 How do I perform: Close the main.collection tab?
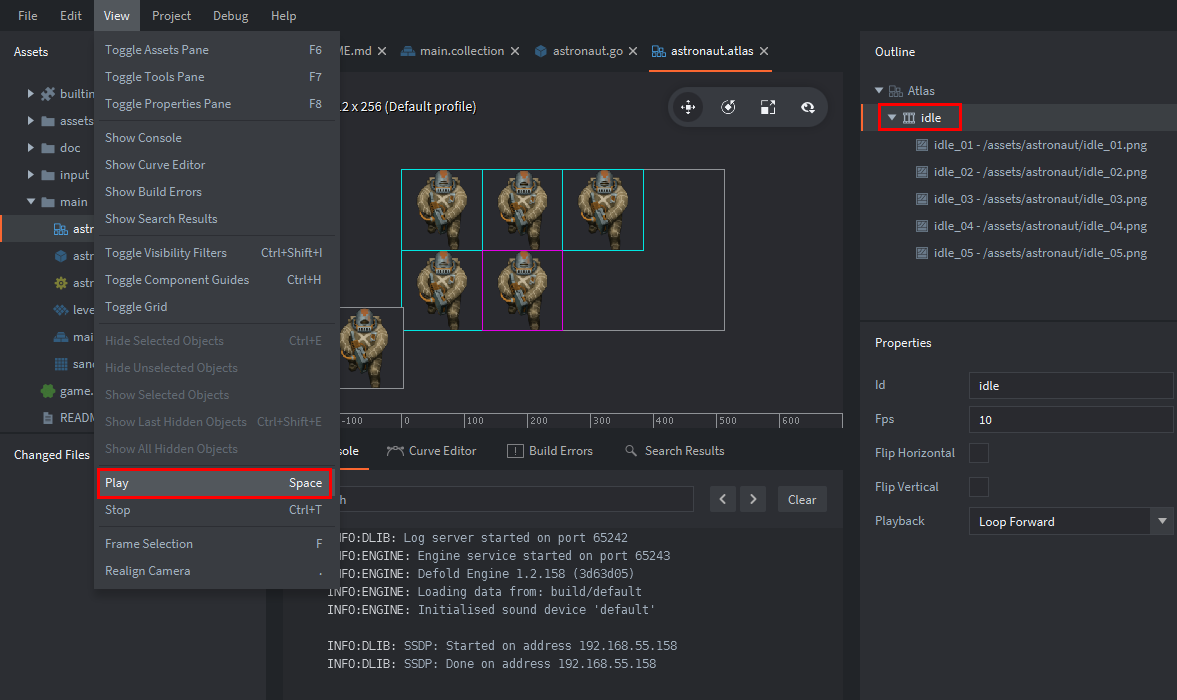(515, 51)
